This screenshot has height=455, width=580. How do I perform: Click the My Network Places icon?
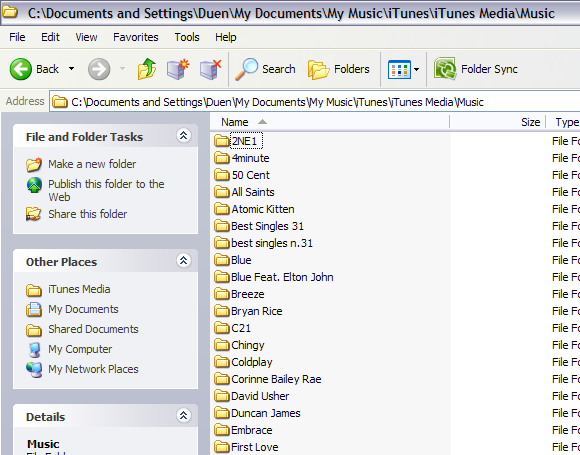click(34, 370)
